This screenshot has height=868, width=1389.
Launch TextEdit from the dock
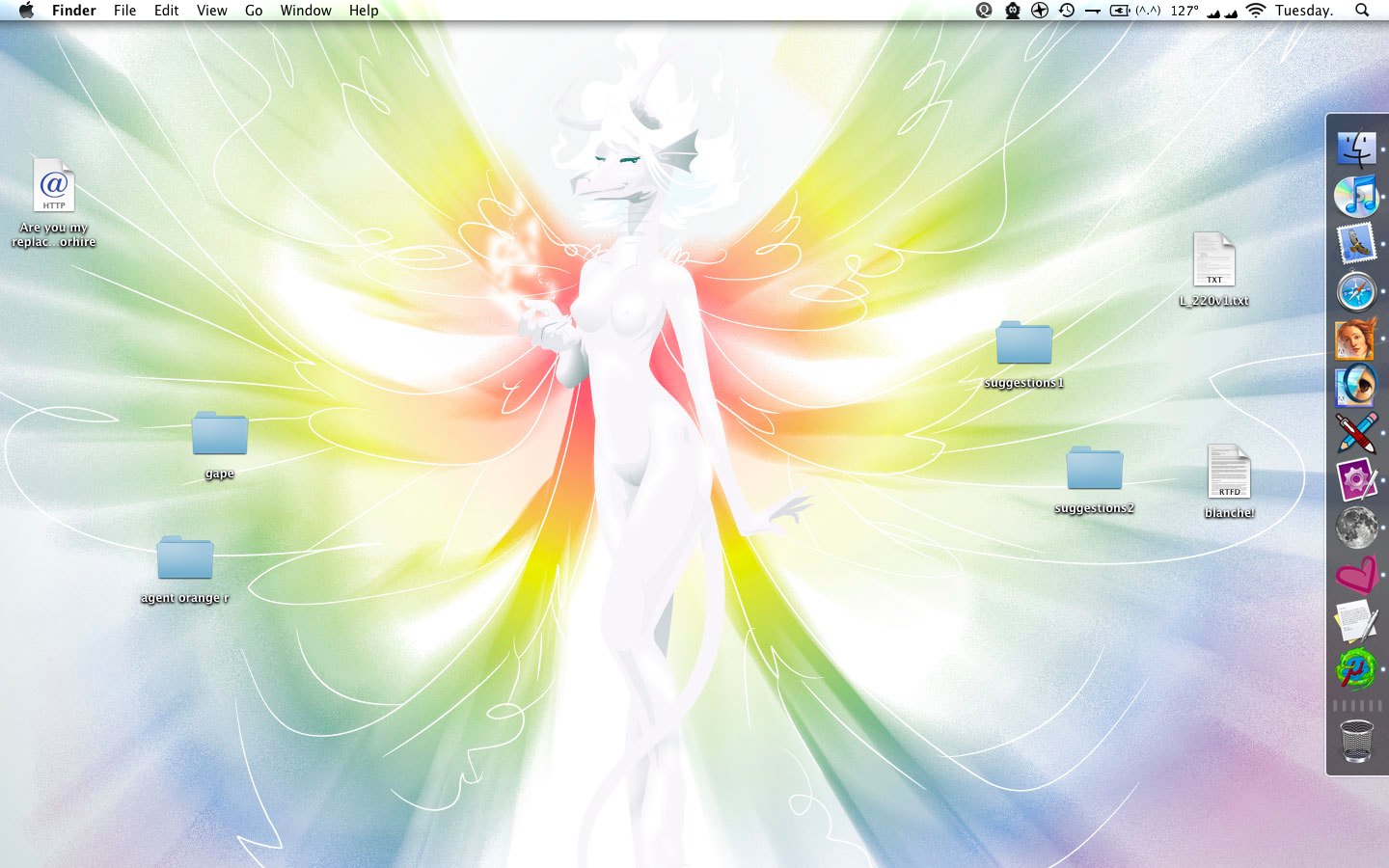(1356, 622)
